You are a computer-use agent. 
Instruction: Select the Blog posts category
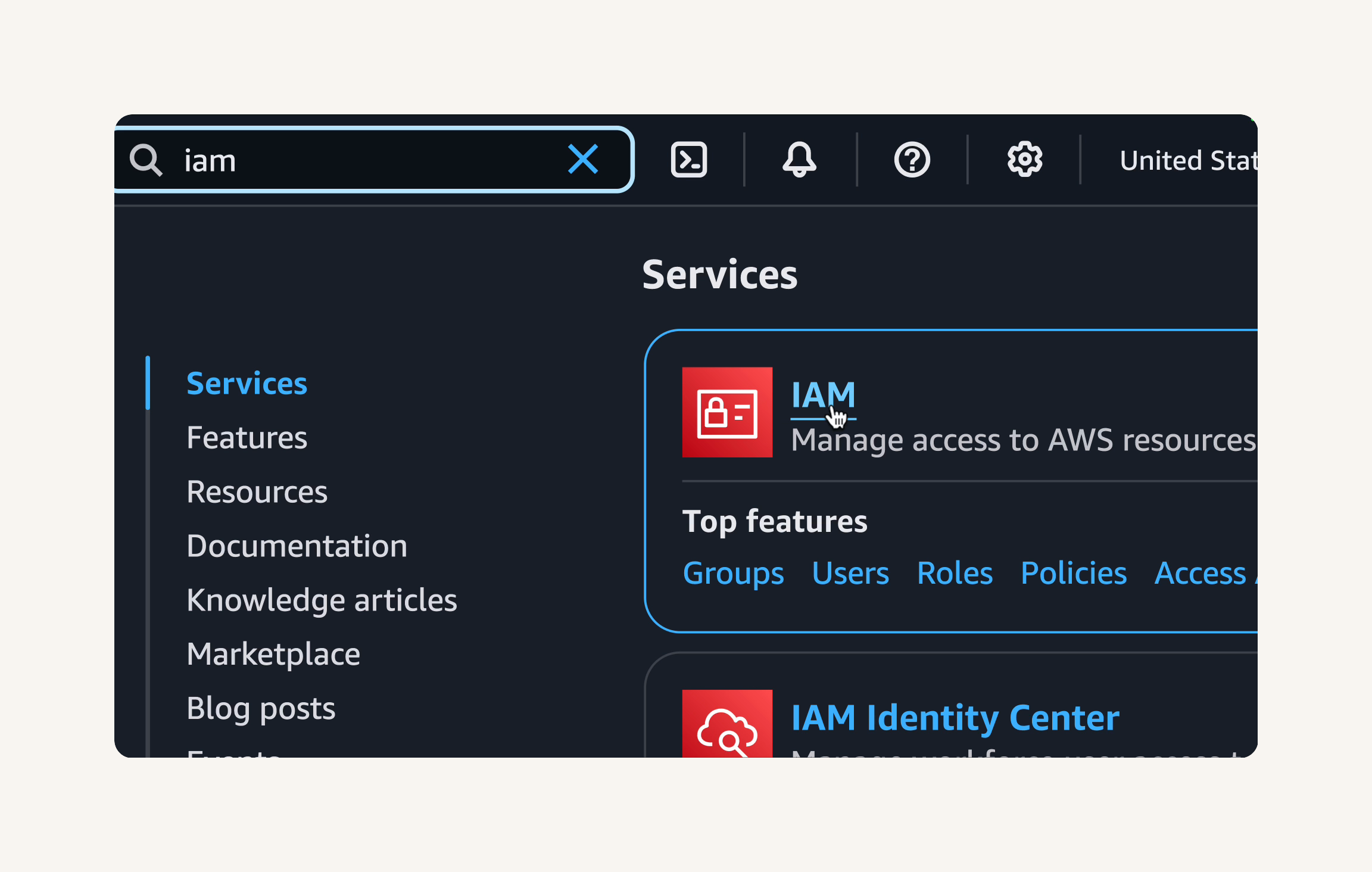point(261,708)
